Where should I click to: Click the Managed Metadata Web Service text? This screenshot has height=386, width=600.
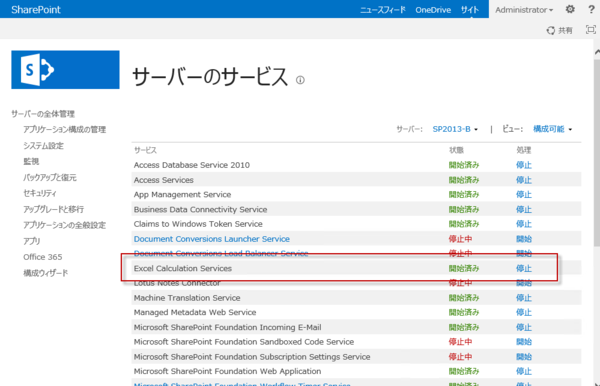tap(195, 313)
